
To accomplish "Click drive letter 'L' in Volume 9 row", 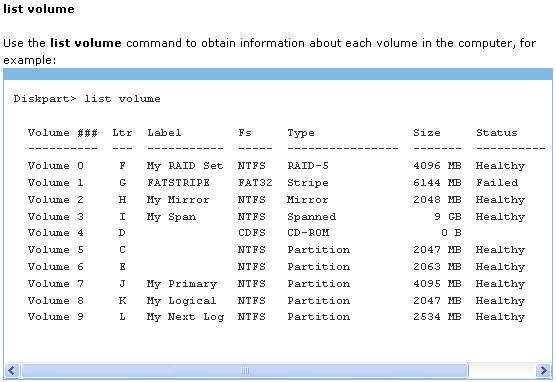I will coord(122,317).
